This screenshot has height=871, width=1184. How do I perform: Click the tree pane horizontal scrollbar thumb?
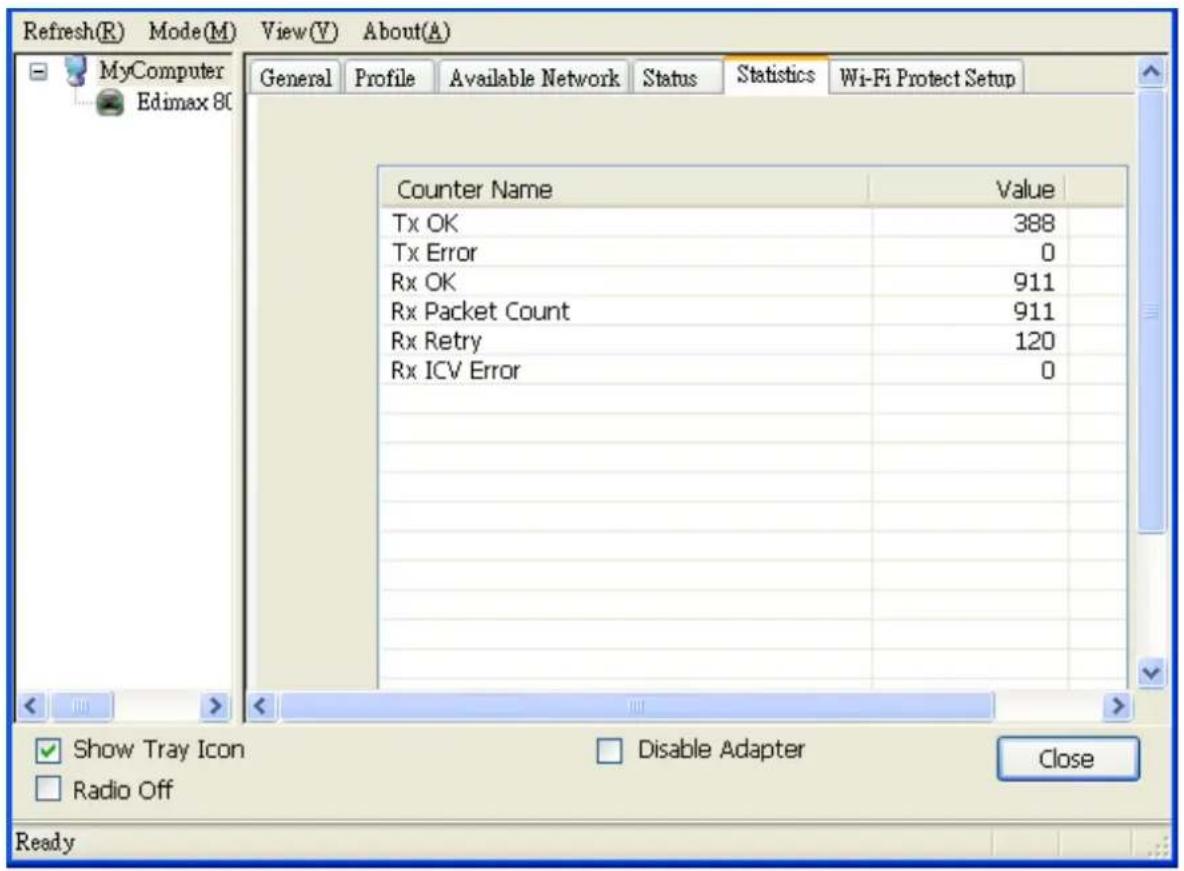click(80, 706)
